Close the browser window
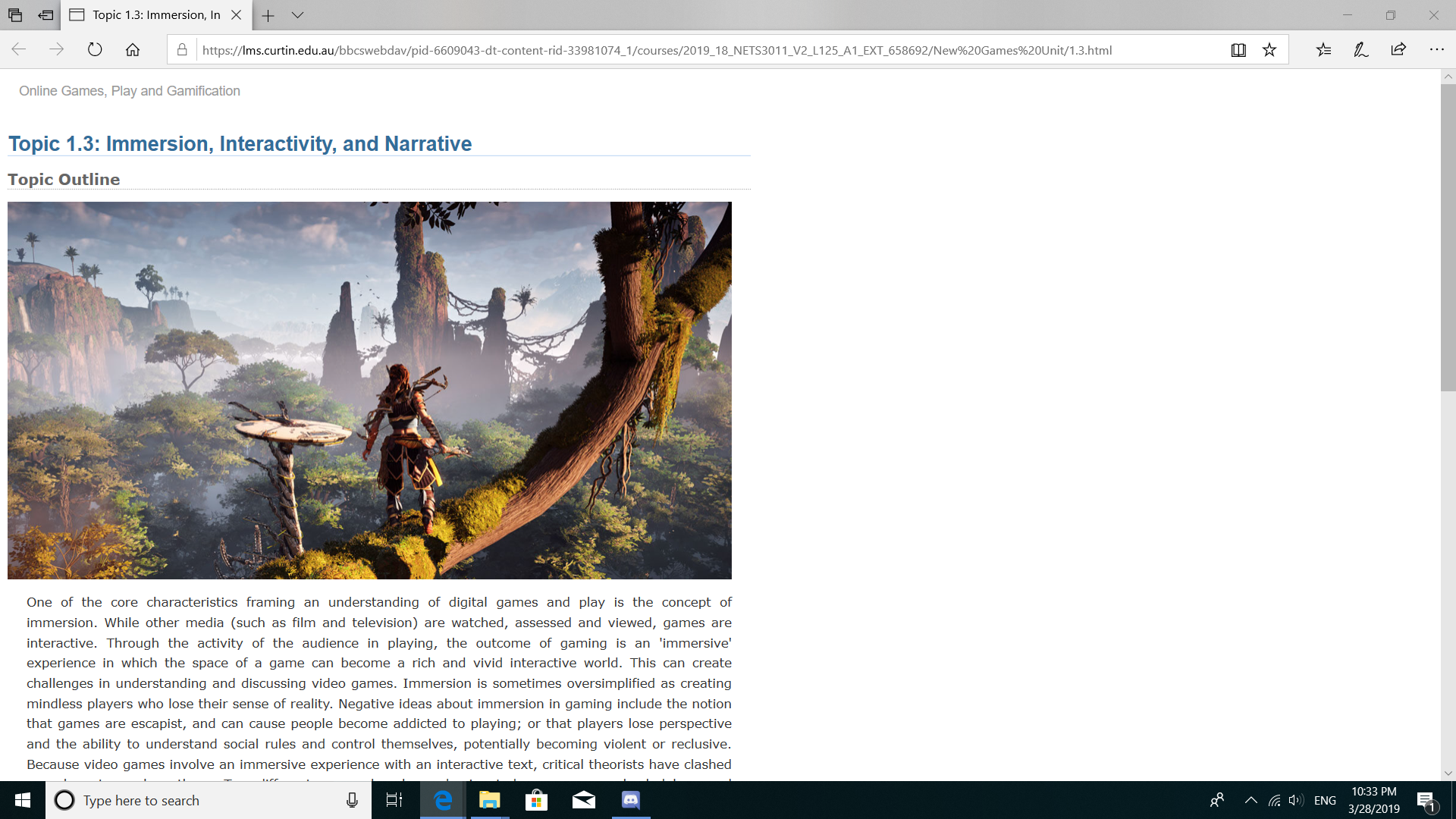The height and width of the screenshot is (819, 1456). pyautogui.click(x=1434, y=15)
